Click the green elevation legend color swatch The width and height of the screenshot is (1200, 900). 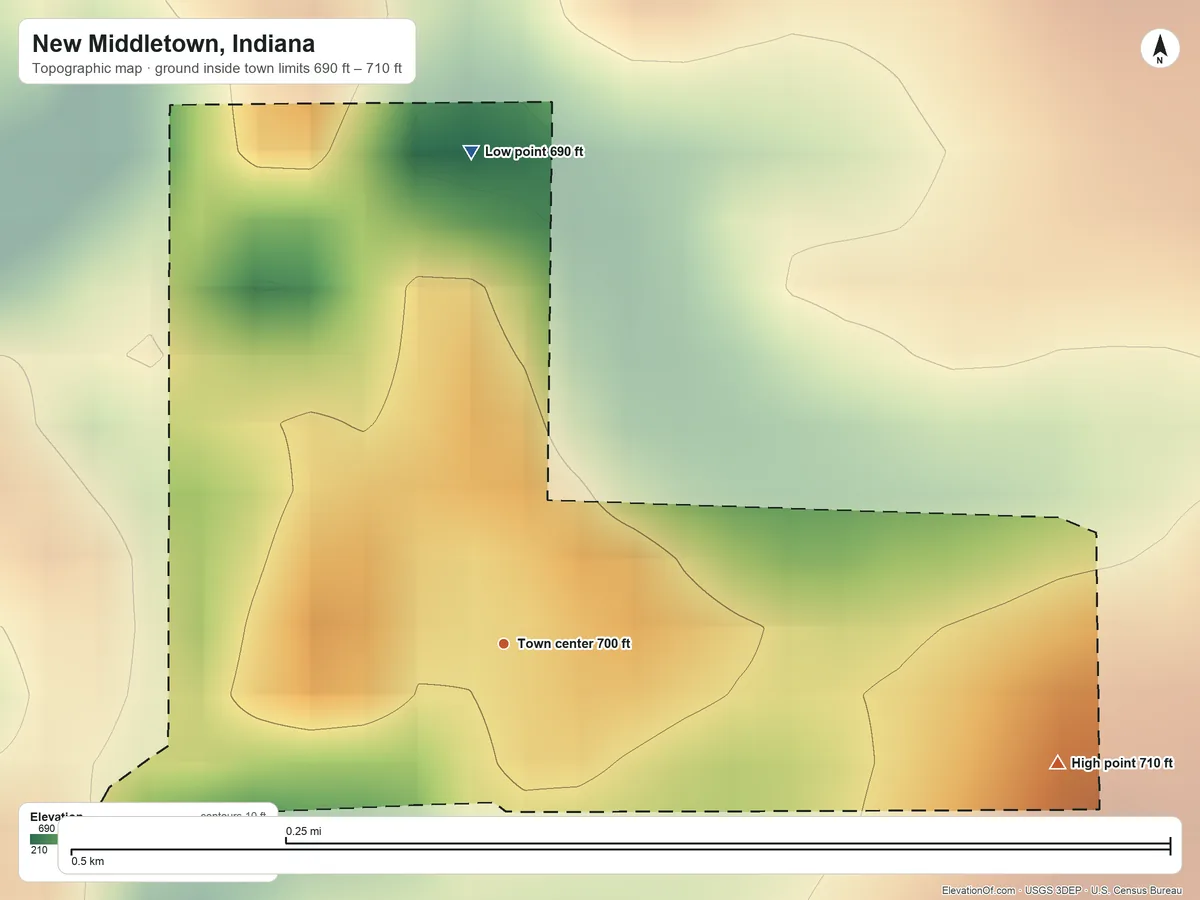[x=44, y=839]
